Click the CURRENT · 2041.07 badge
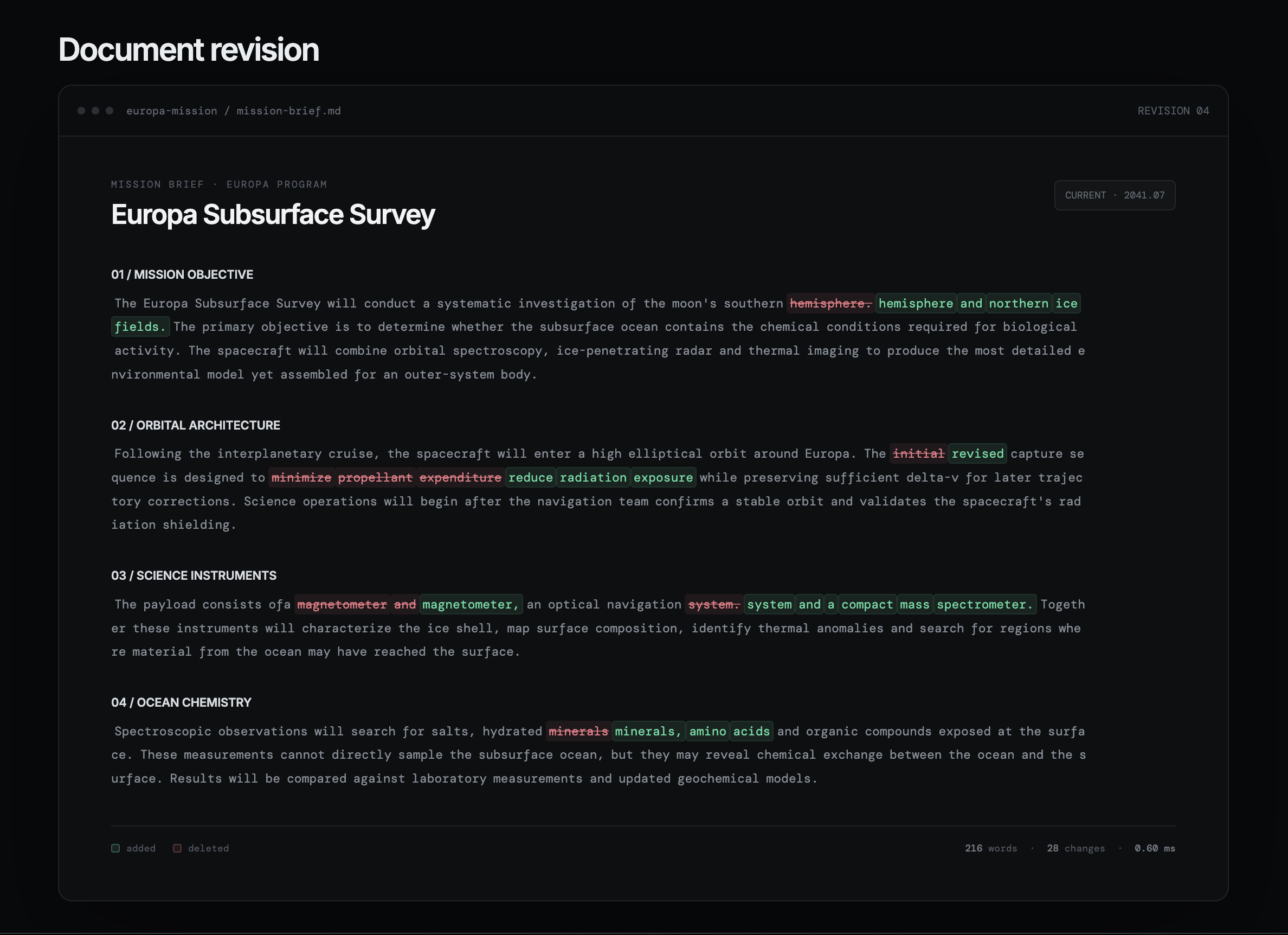 click(x=1114, y=195)
